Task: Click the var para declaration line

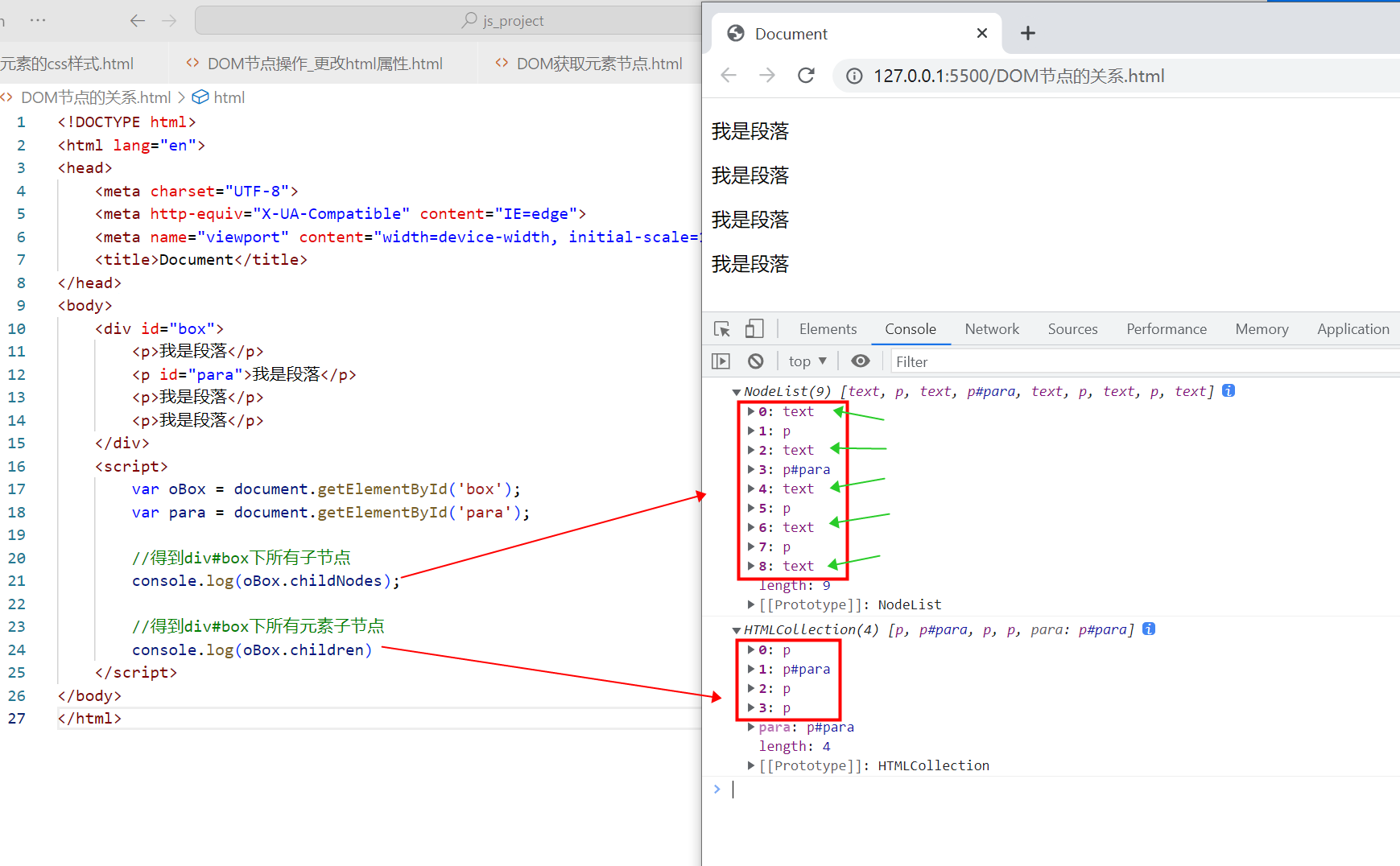Action: (x=331, y=512)
